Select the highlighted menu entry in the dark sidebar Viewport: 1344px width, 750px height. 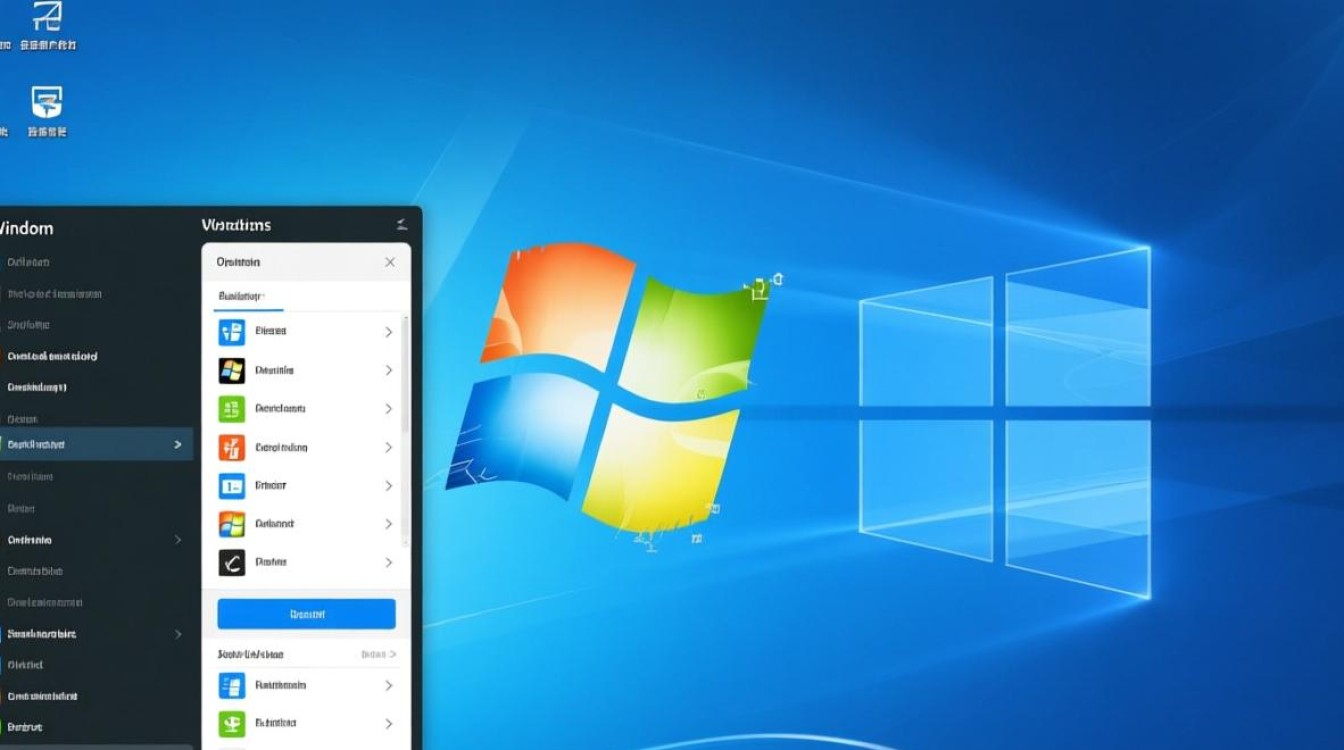click(x=90, y=444)
